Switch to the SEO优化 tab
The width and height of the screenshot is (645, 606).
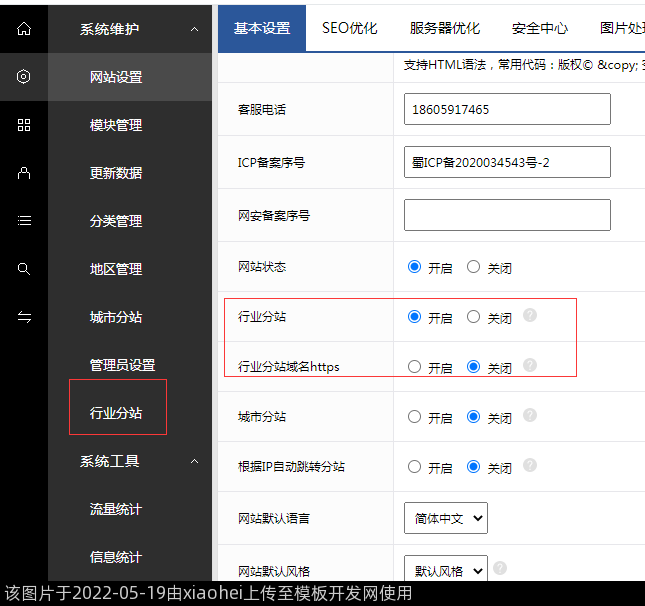[350, 28]
